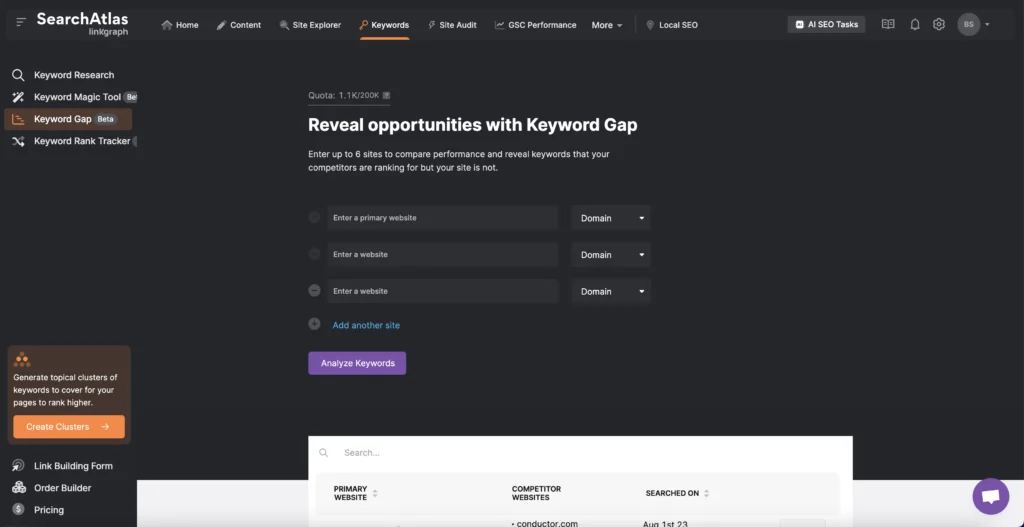Open Keyword Rank Tracker in sidebar
Viewport: 1024px width, 527px height.
coord(82,141)
